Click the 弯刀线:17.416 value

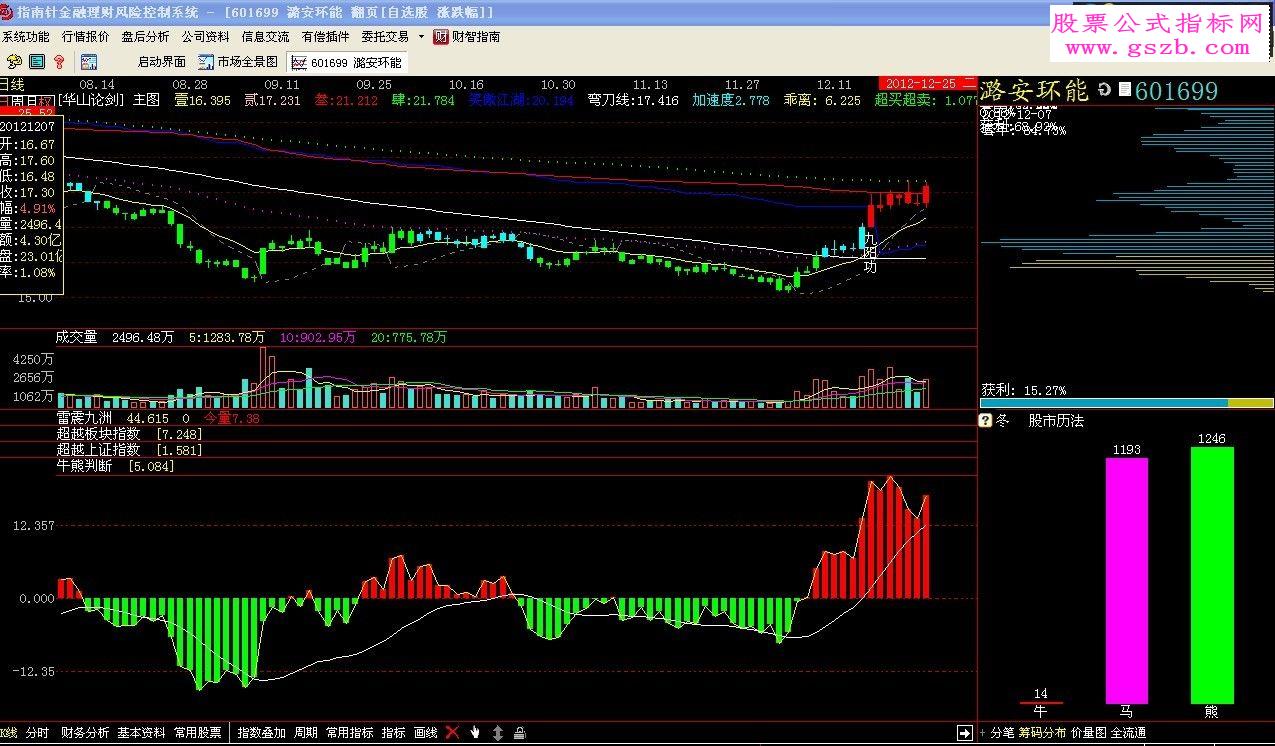tap(633, 100)
